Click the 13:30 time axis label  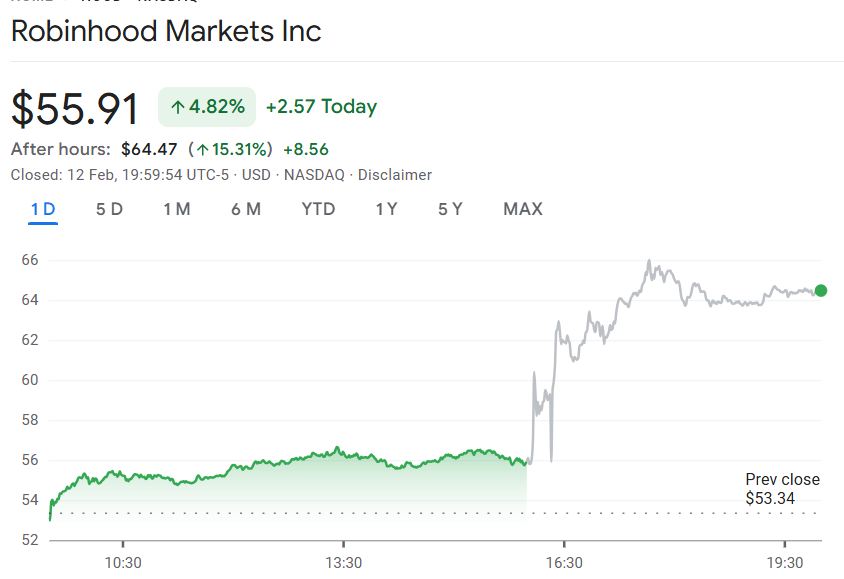tap(343, 563)
